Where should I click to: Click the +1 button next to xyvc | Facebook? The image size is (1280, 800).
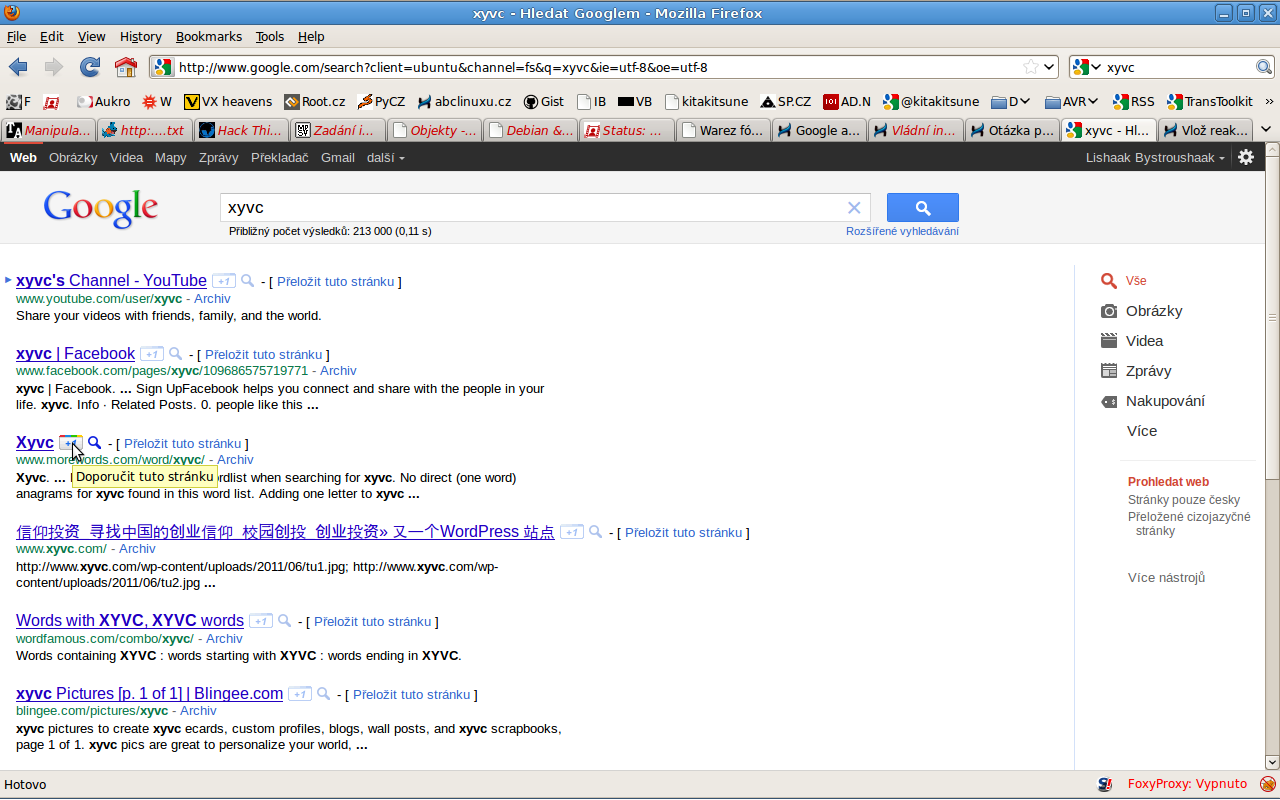click(x=152, y=354)
